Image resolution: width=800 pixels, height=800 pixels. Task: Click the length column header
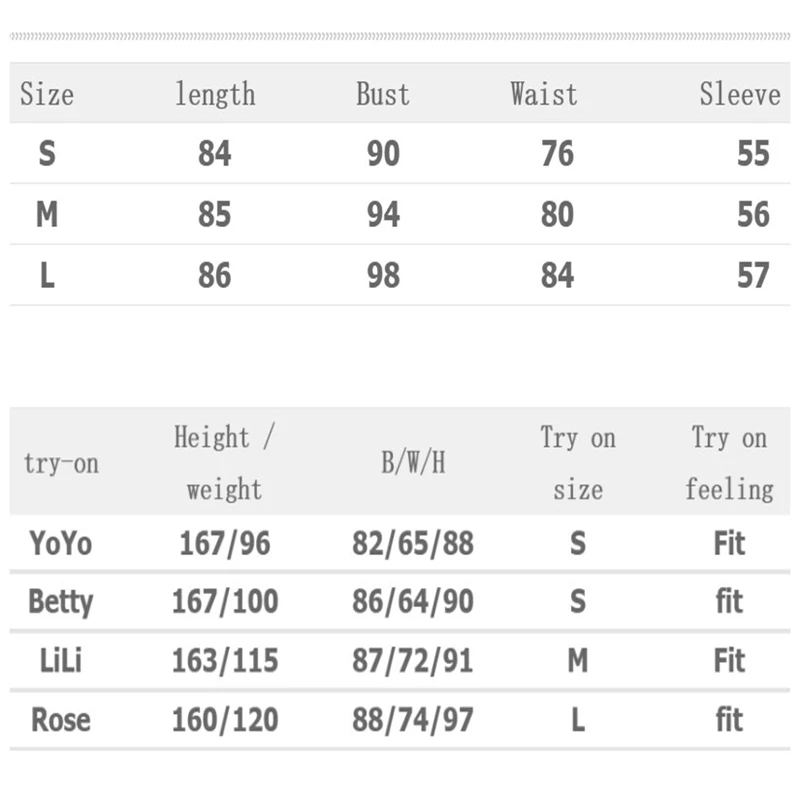215,95
